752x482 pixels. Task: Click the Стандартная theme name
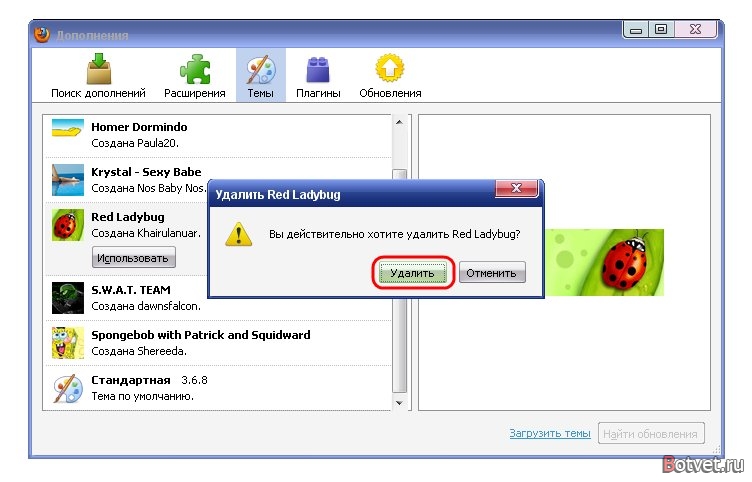pyautogui.click(x=130, y=380)
